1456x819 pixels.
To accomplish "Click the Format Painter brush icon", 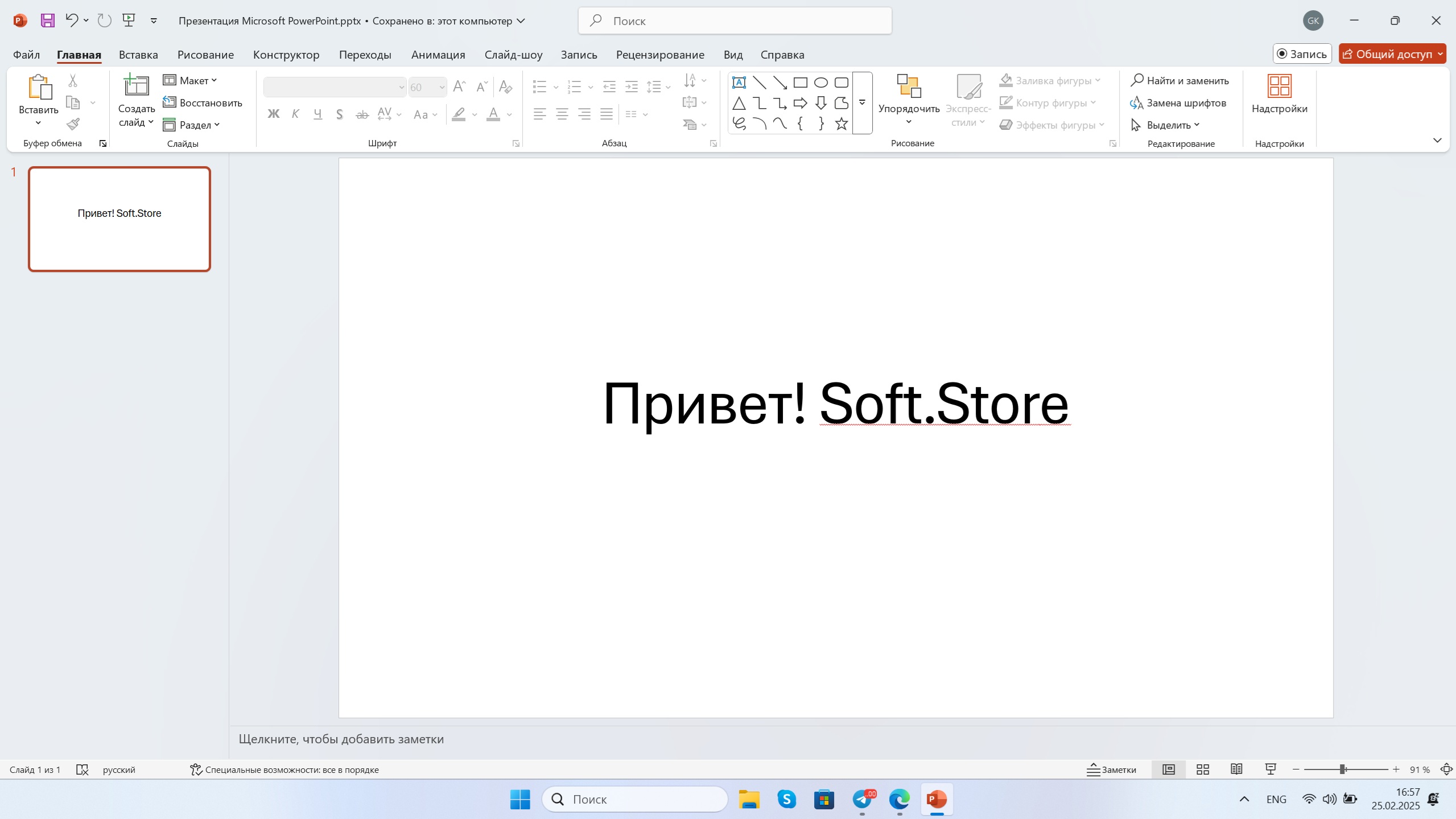I will (x=73, y=124).
